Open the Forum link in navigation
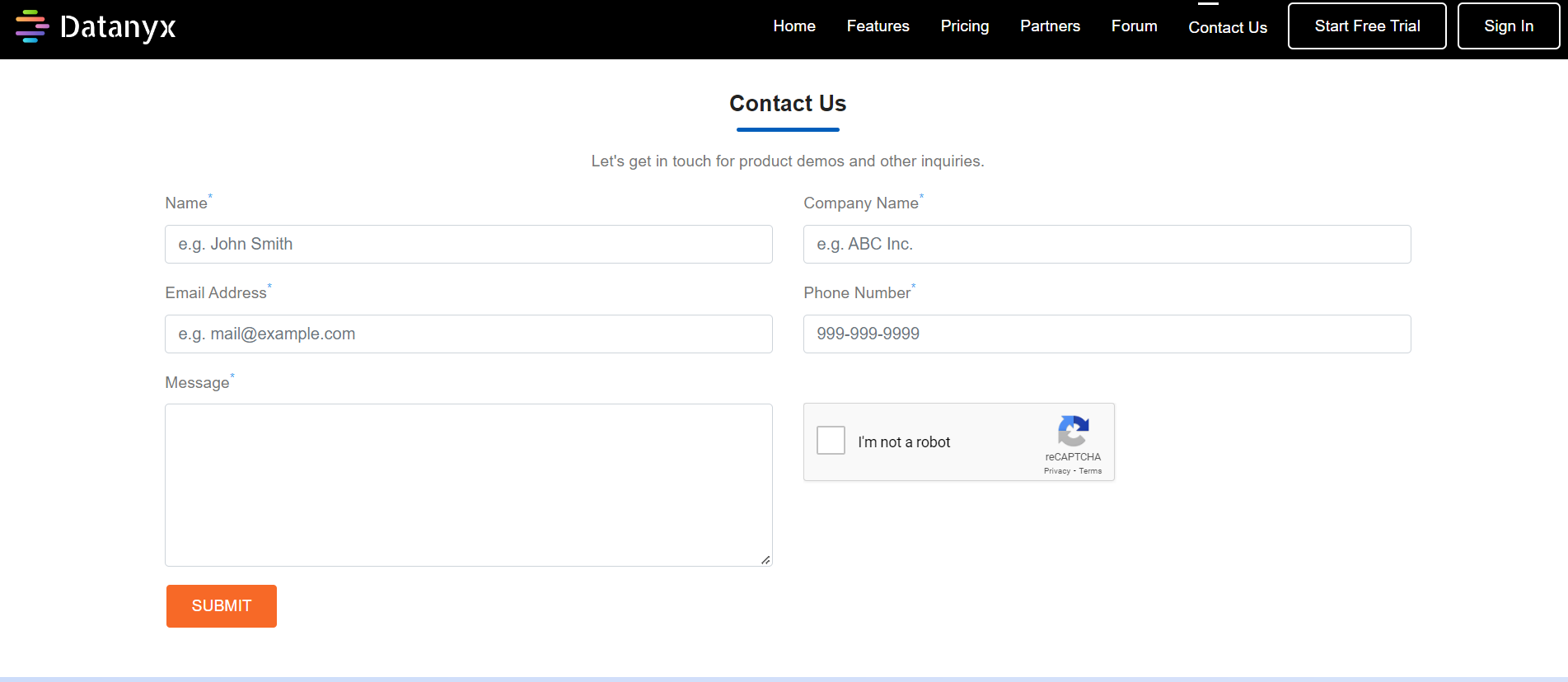 coord(1134,26)
